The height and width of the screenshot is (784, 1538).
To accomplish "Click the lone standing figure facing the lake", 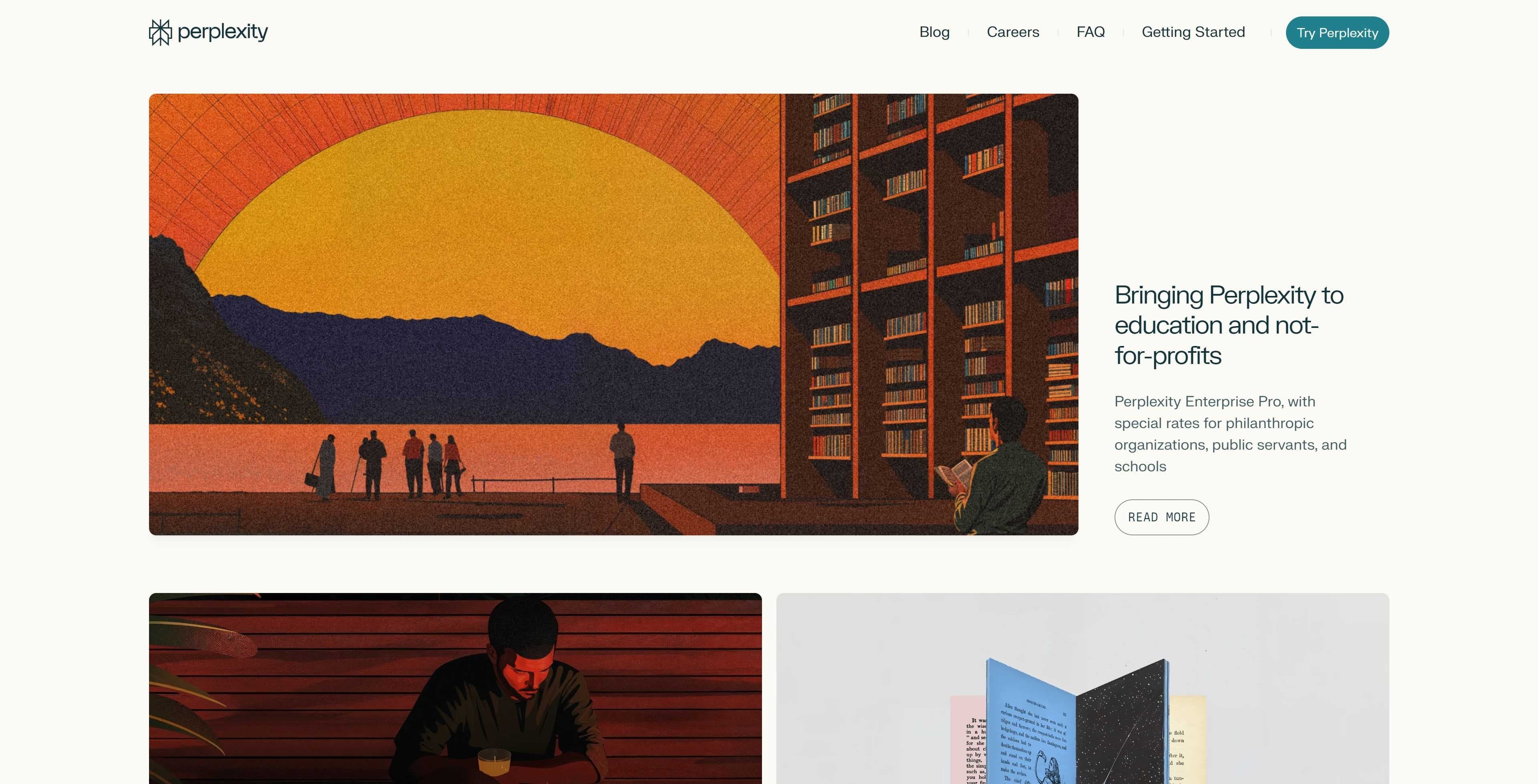I will tap(621, 460).
